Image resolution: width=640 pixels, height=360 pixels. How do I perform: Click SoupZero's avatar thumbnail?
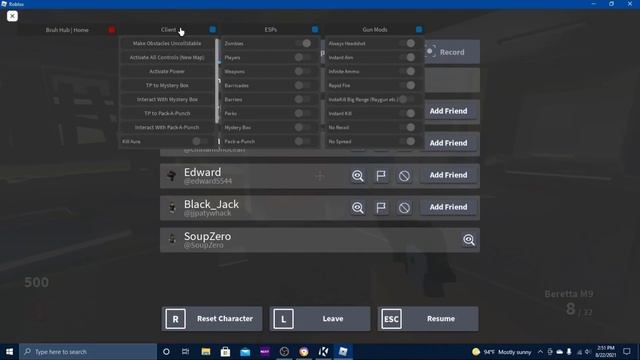coord(172,240)
